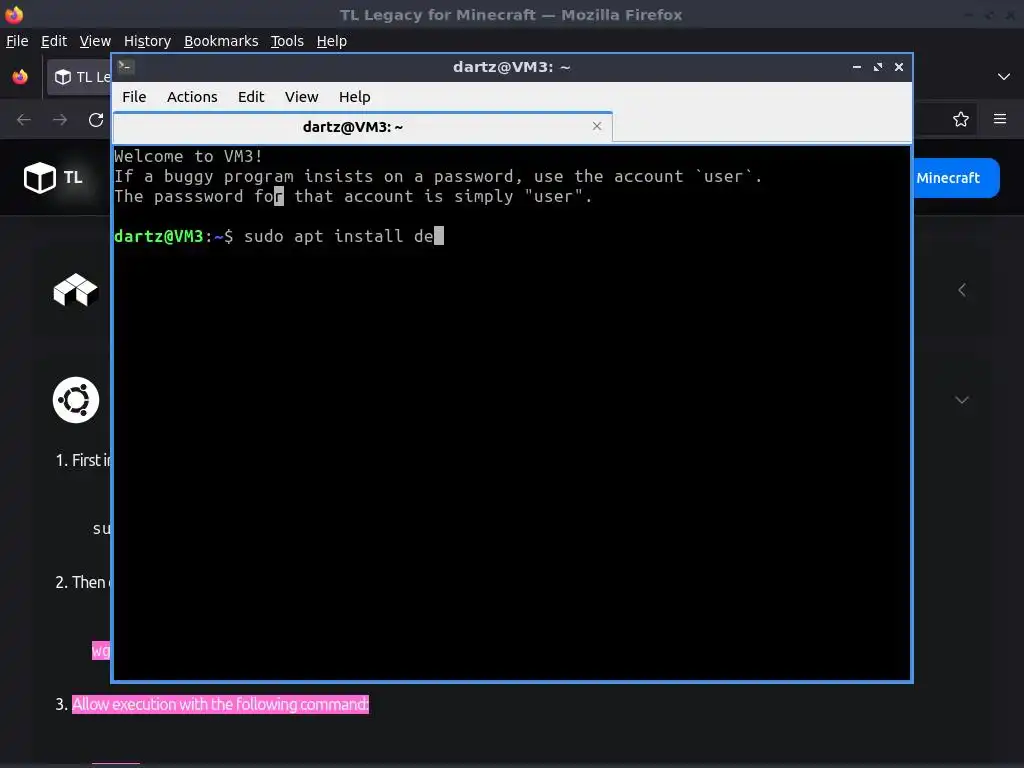Click 'Allow execution with the following command' text

coord(220,704)
